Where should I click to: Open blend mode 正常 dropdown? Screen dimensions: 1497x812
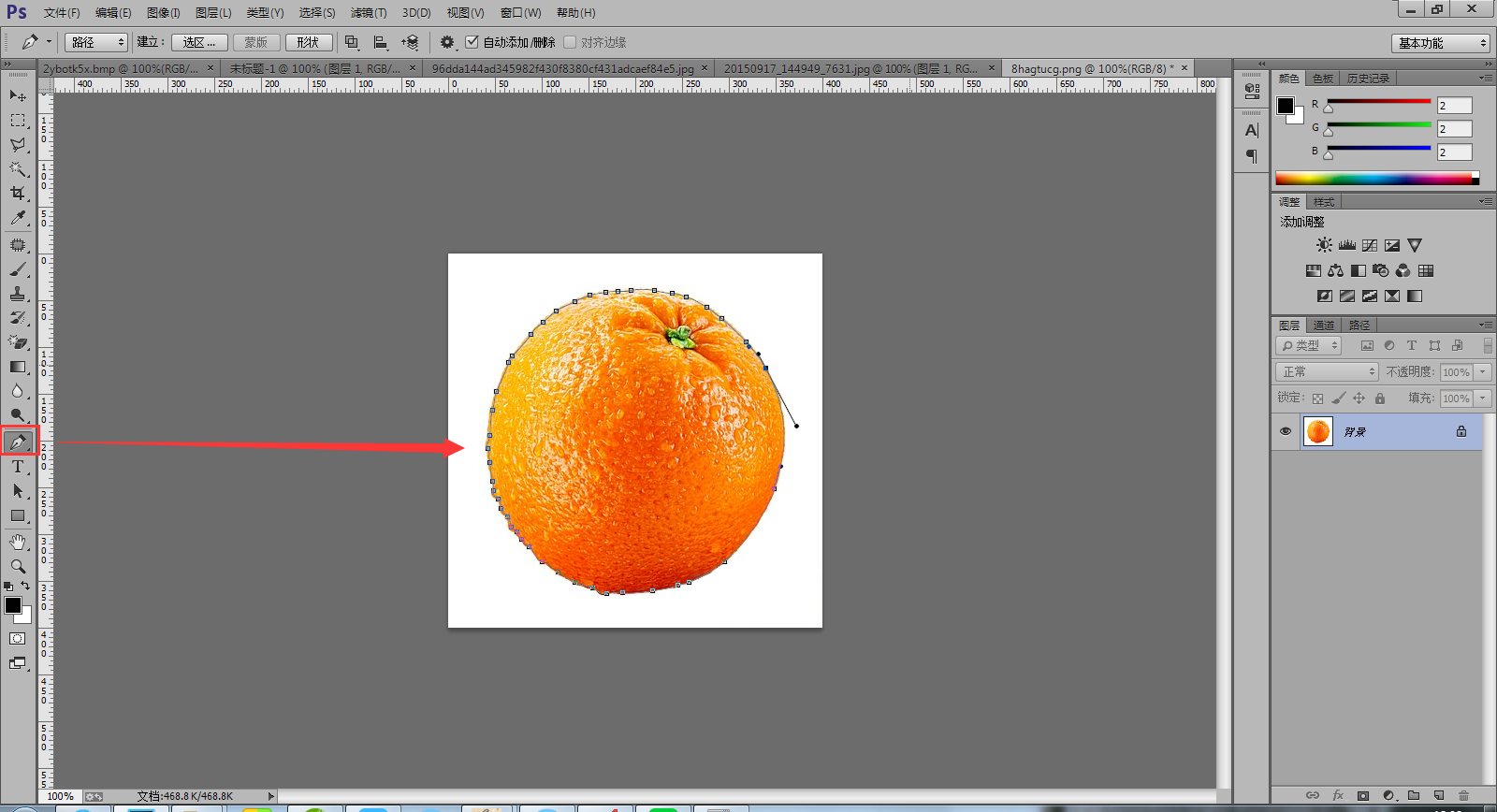[1327, 371]
